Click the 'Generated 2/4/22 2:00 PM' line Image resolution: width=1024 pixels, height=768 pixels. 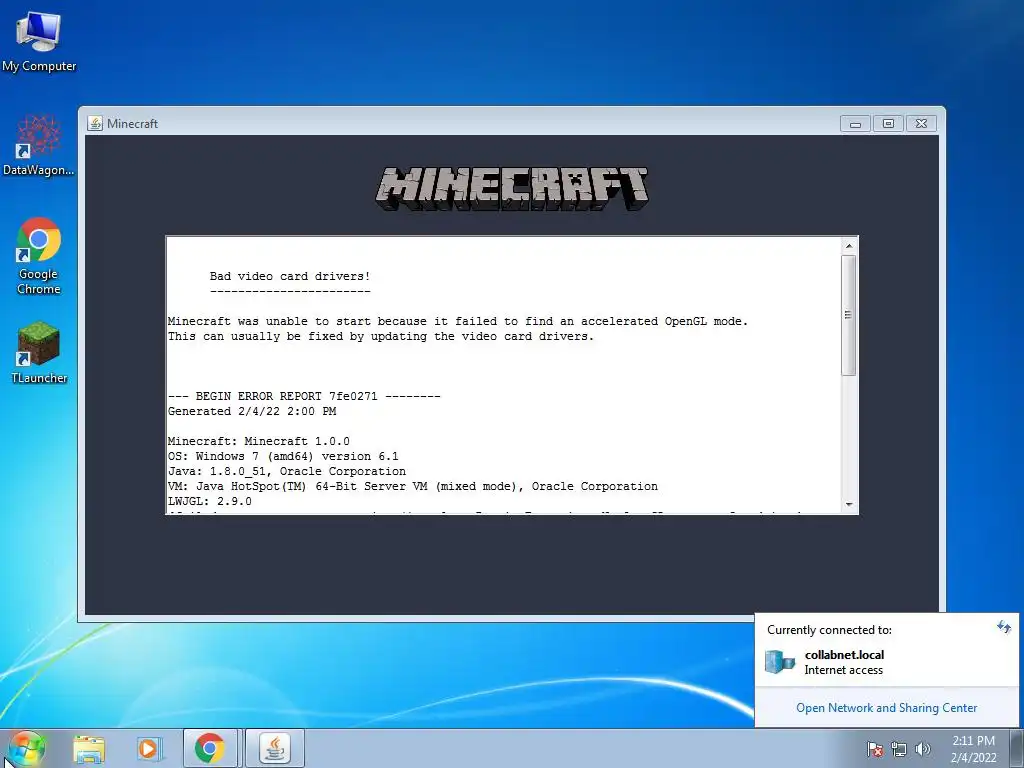coord(252,411)
